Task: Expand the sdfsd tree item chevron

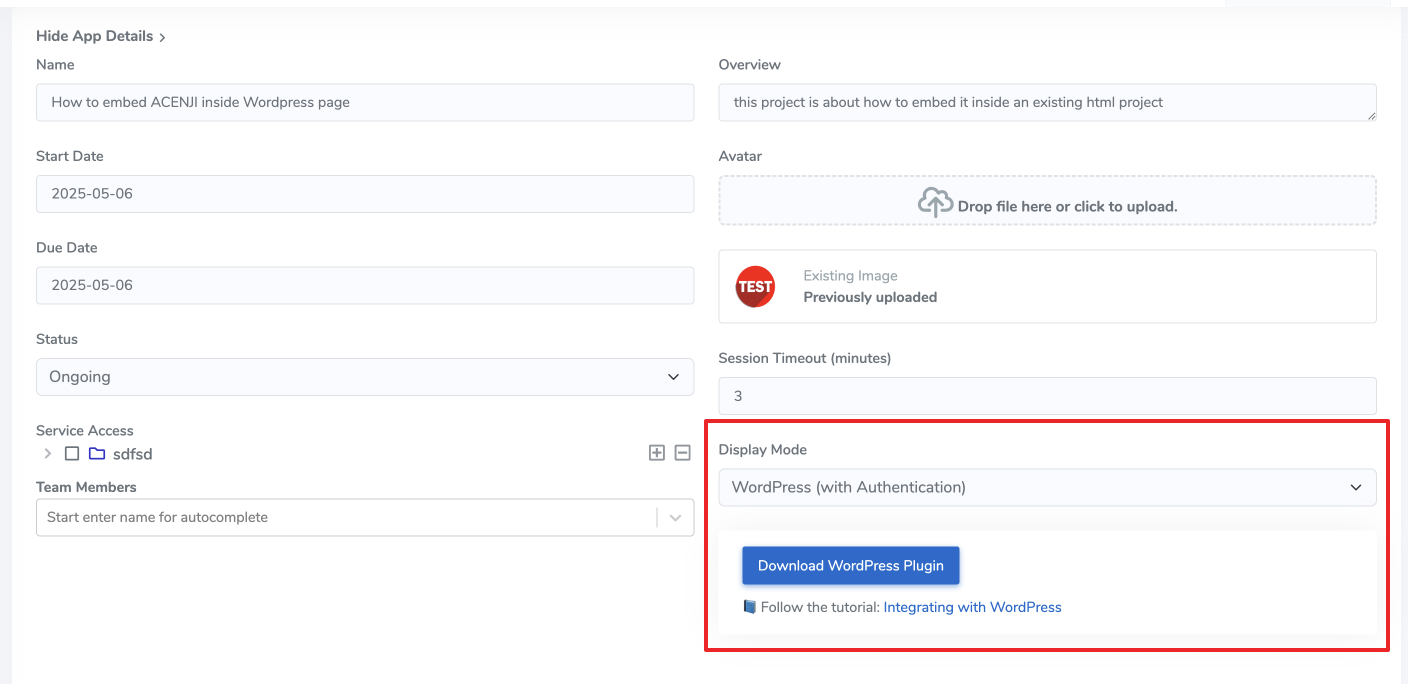Action: [x=47, y=453]
